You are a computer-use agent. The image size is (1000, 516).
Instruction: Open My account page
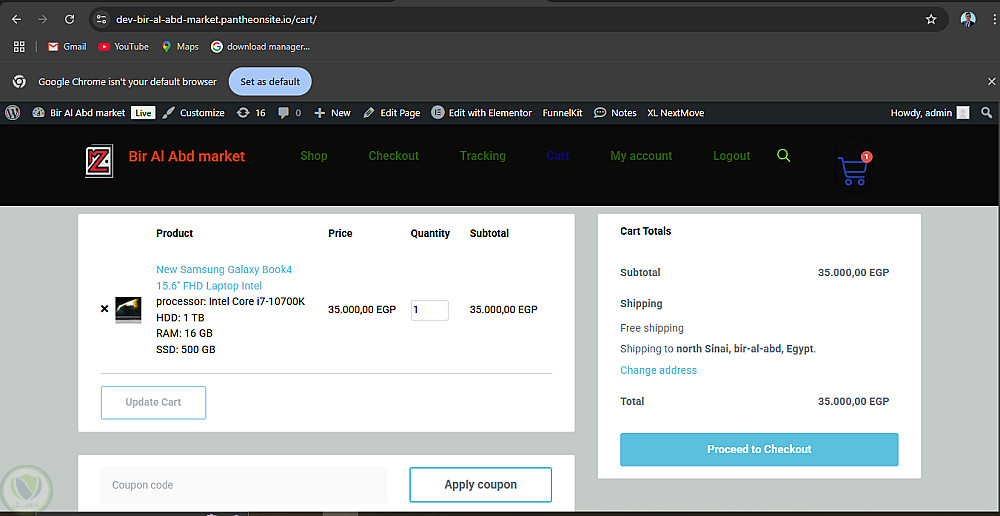point(642,156)
